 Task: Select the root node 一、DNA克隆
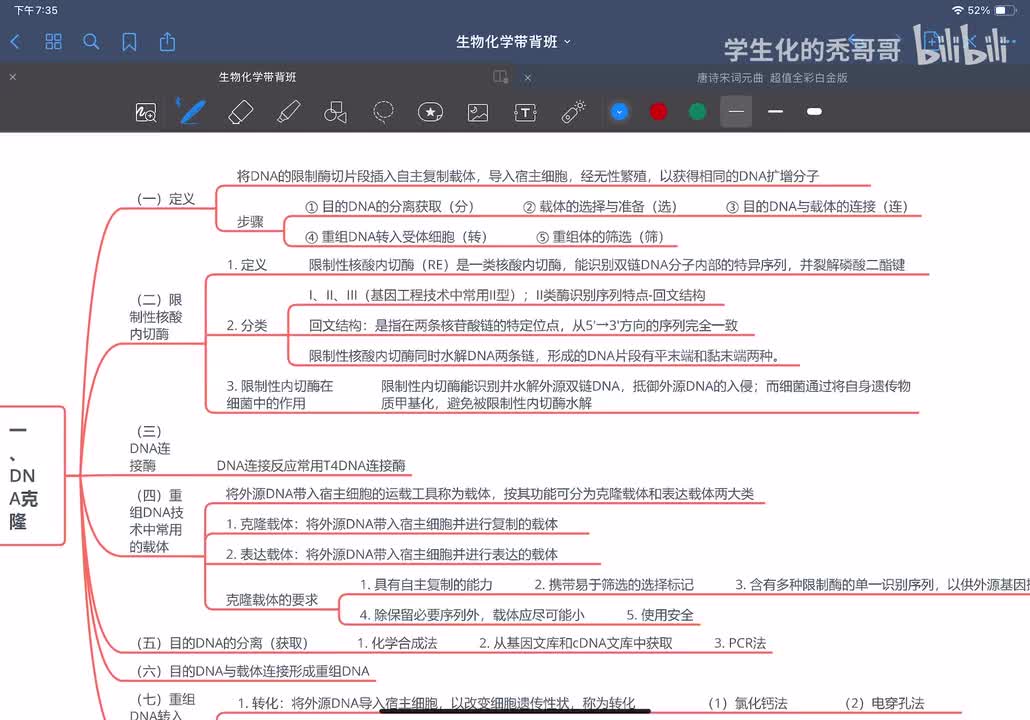click(30, 476)
